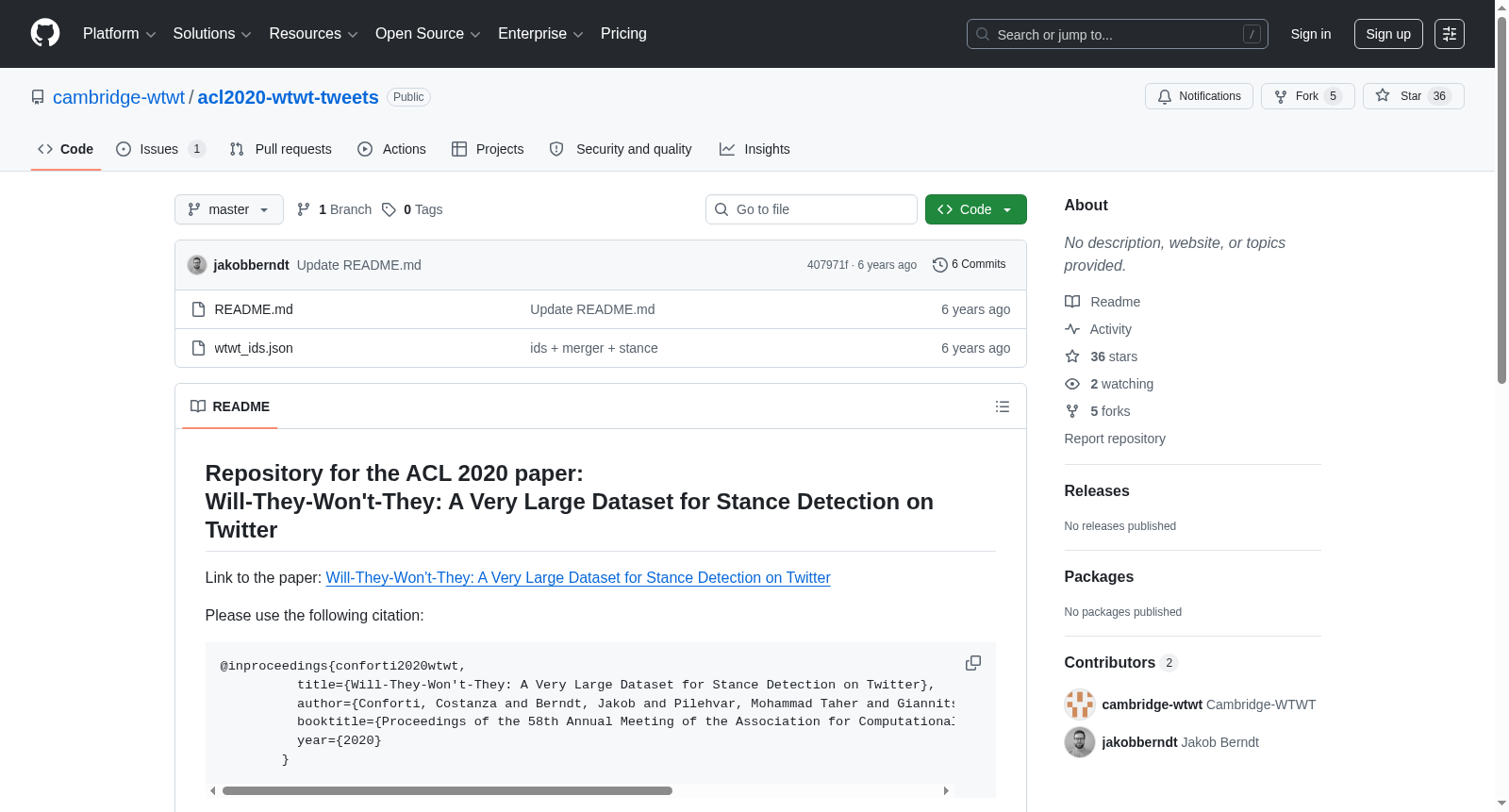Open the cambridge-wtwt owner link
The image size is (1509, 812).
(119, 97)
